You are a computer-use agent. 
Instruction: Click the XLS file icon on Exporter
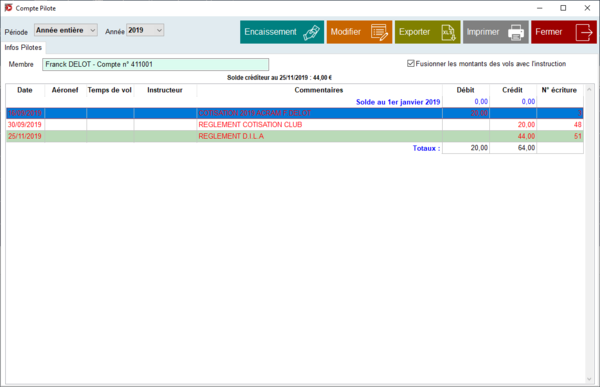[448, 32]
